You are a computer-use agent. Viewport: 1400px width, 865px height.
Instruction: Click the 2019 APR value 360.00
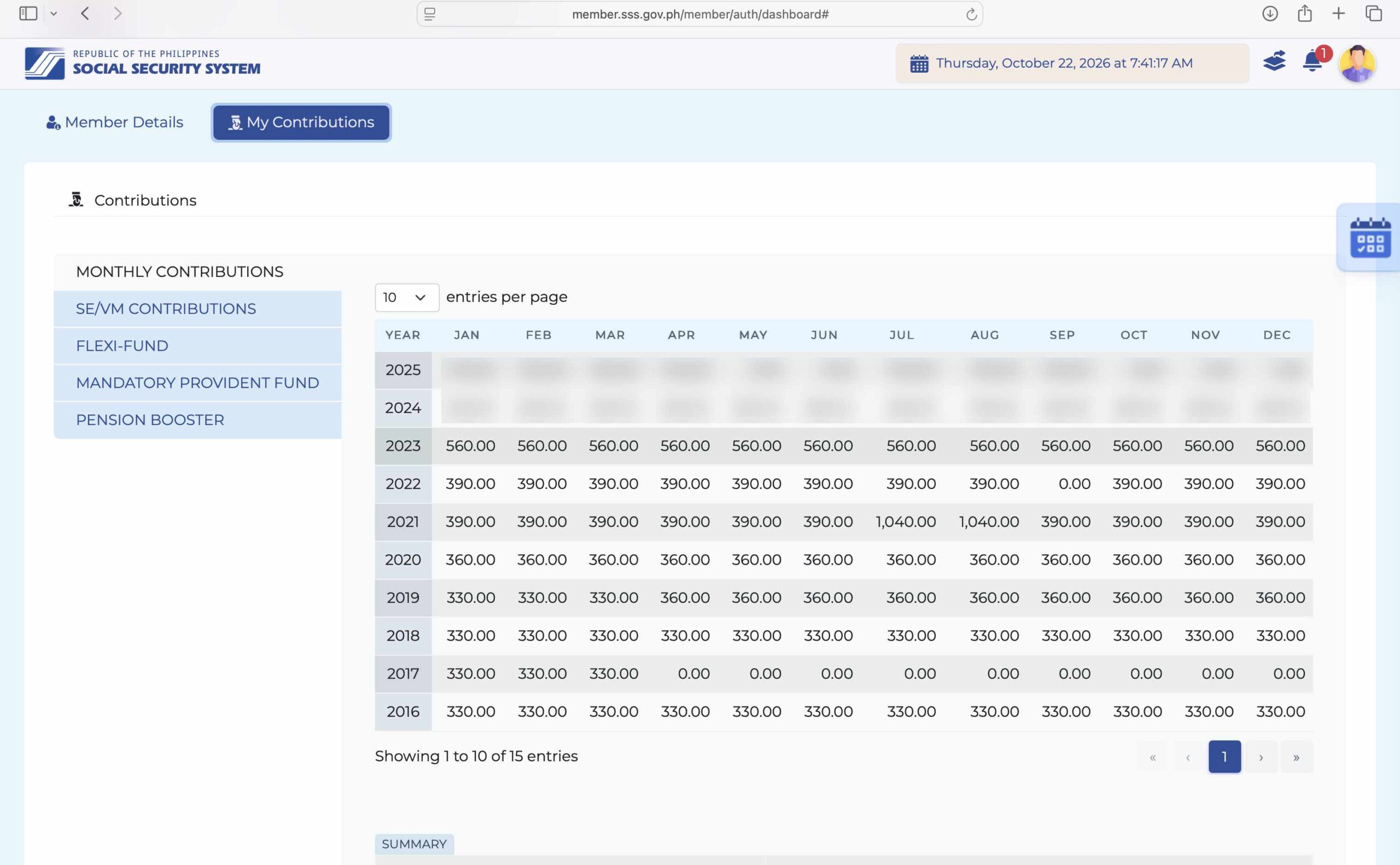coord(685,598)
